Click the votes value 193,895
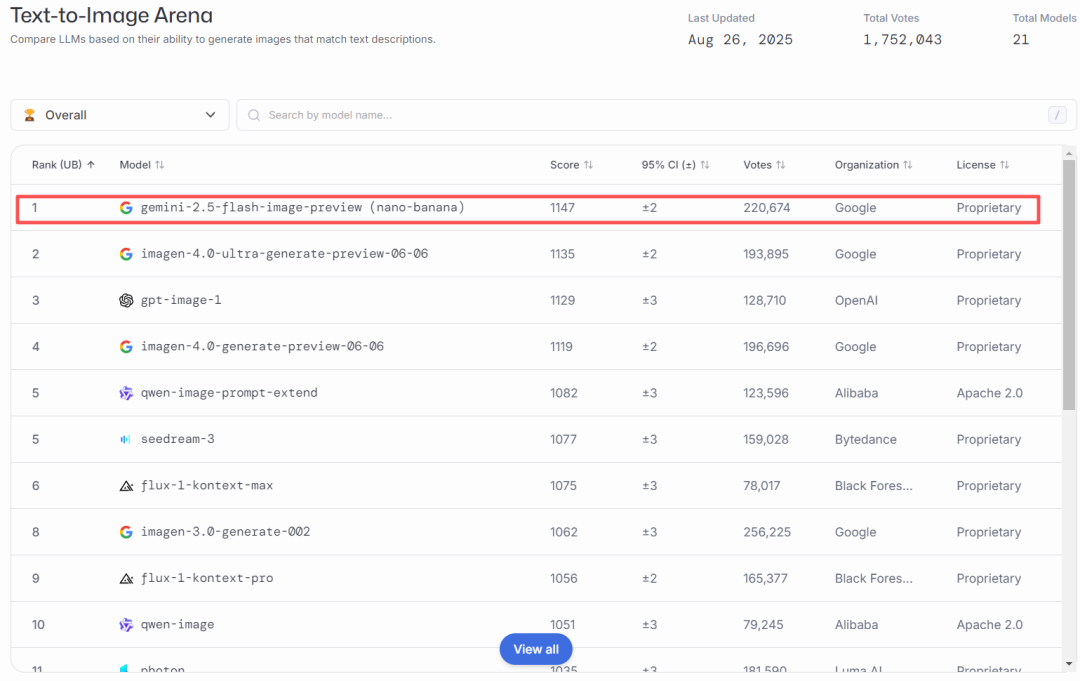The image size is (1080, 681). click(x=766, y=254)
